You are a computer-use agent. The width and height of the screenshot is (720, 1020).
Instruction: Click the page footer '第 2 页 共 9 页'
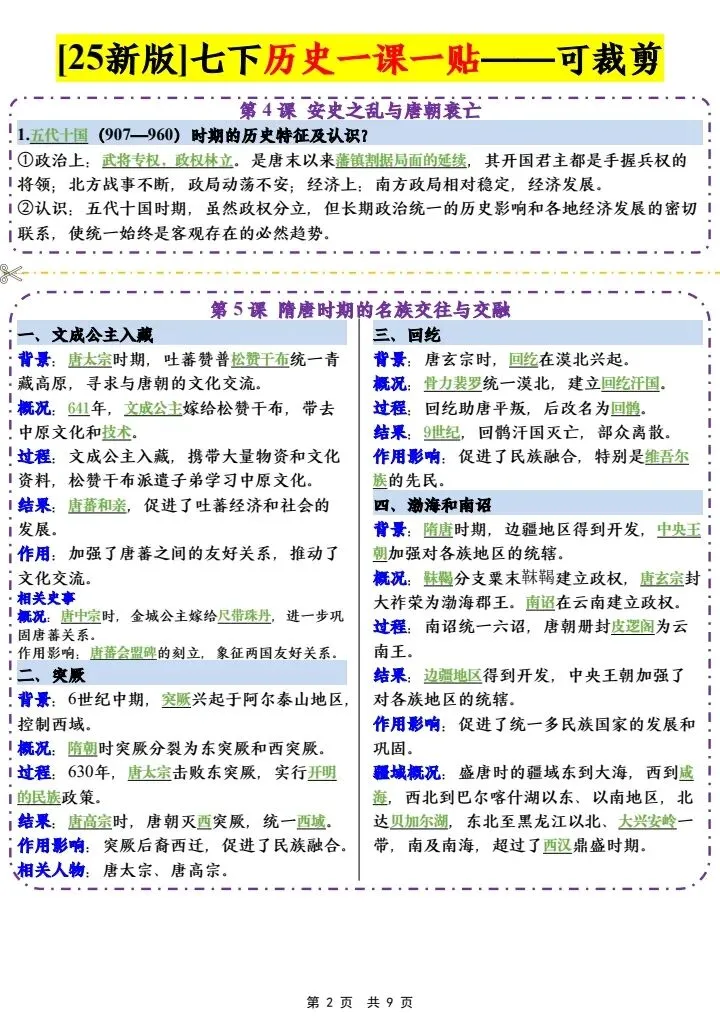tap(360, 1002)
